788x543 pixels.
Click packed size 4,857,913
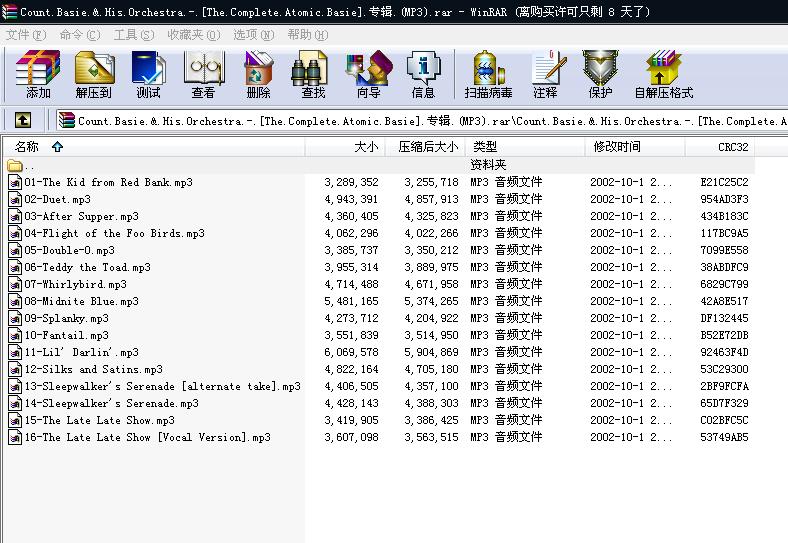tap(431, 199)
